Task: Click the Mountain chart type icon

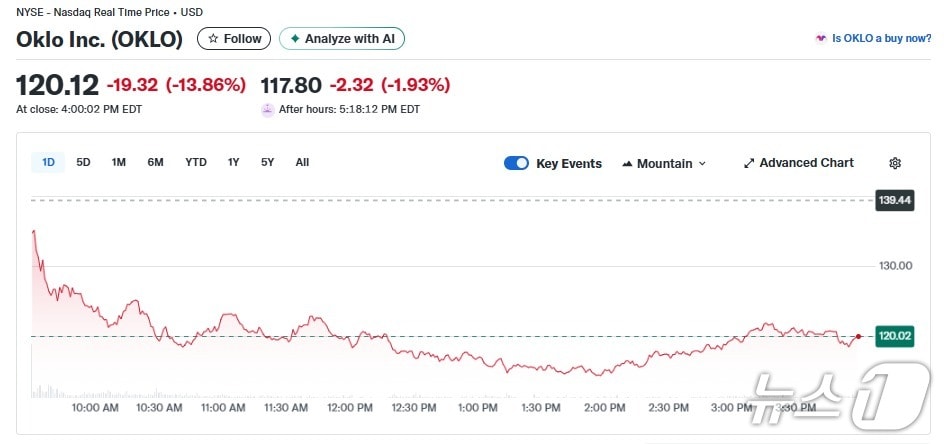Action: point(627,163)
